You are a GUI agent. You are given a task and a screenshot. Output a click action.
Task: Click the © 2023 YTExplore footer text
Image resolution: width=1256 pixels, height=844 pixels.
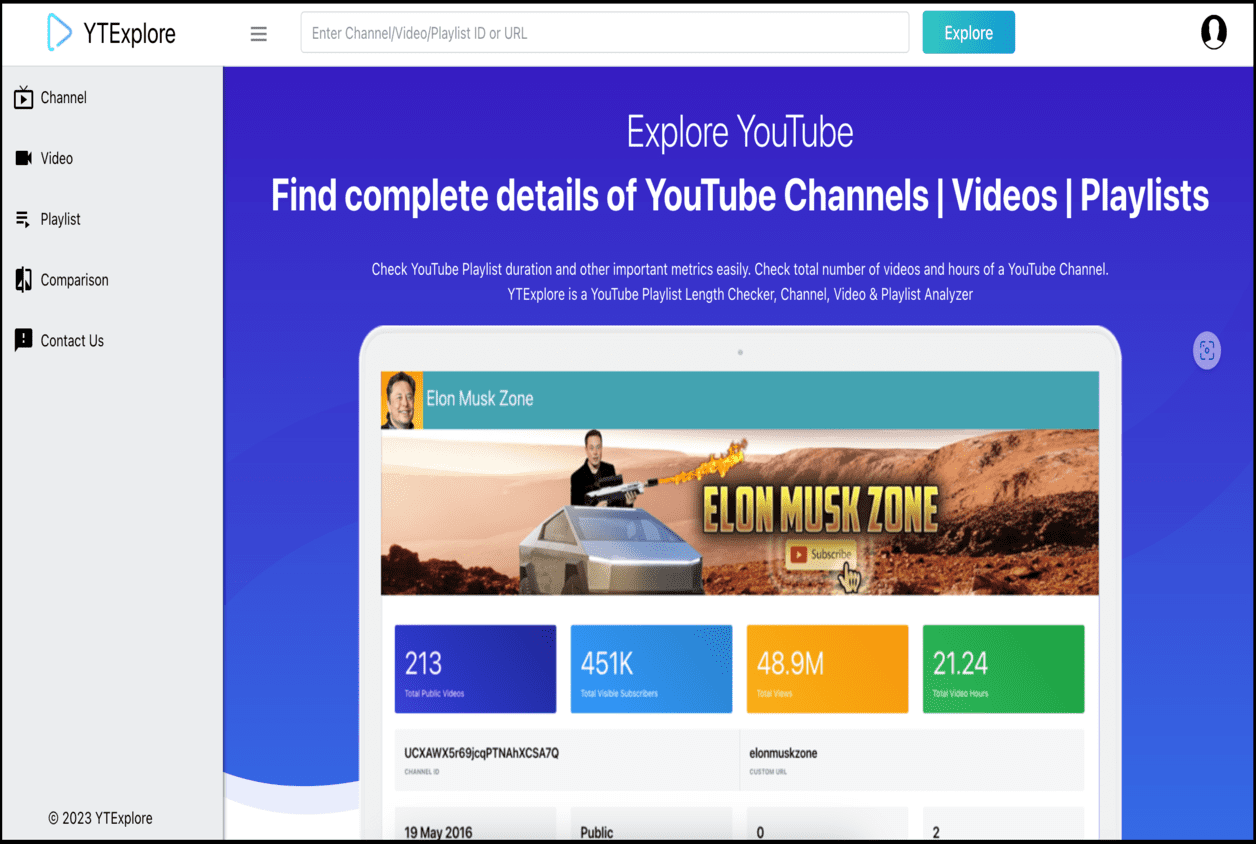point(100,818)
